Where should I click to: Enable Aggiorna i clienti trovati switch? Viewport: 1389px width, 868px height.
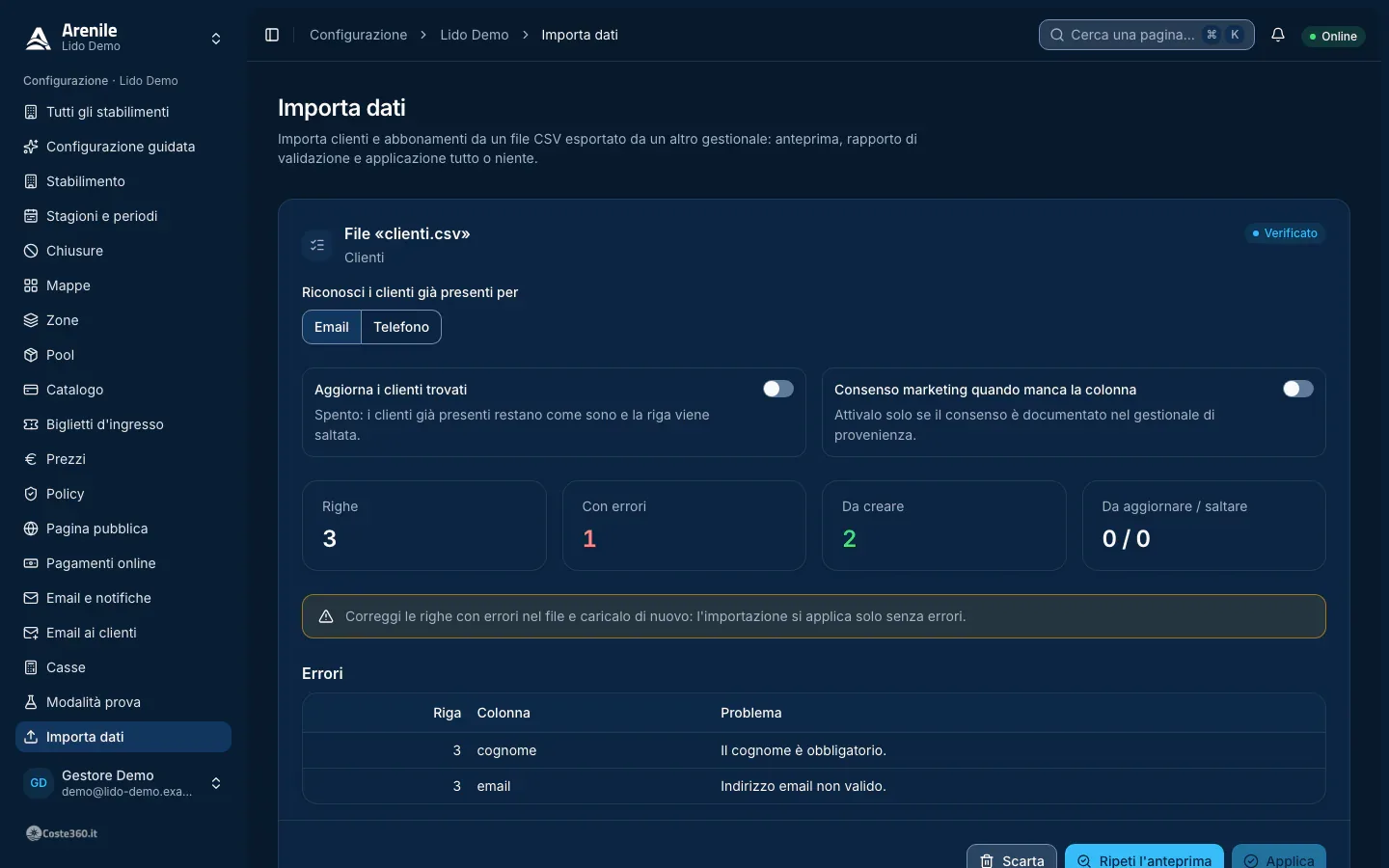pyautogui.click(x=778, y=389)
